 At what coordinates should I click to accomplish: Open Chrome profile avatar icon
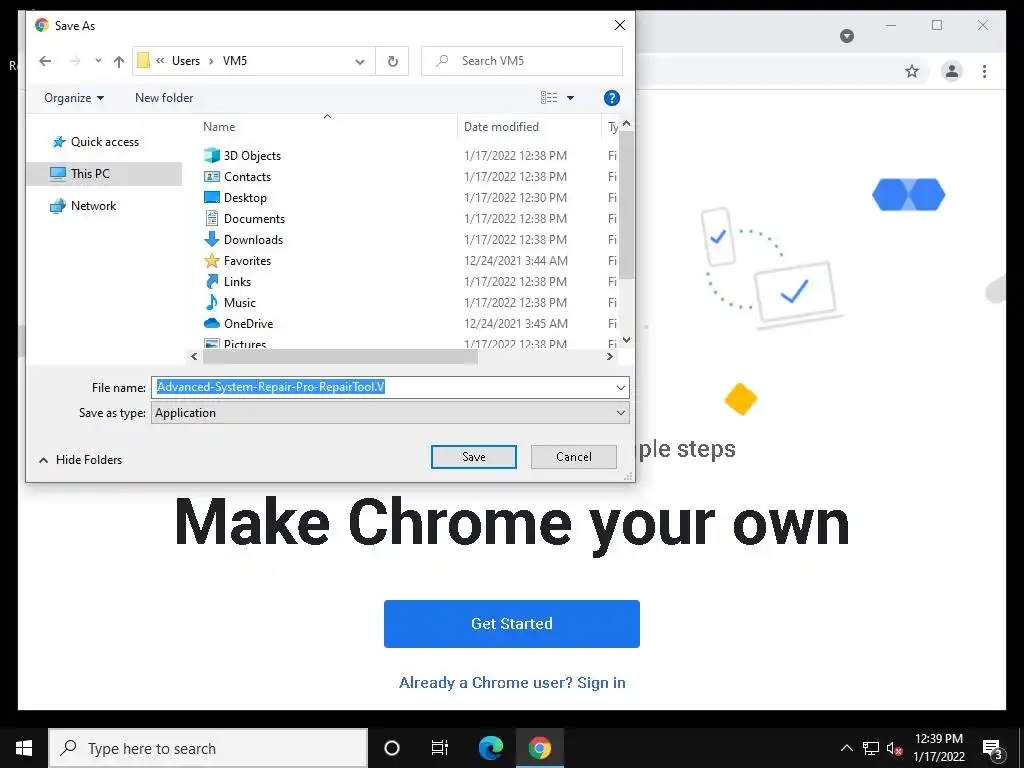click(x=952, y=71)
